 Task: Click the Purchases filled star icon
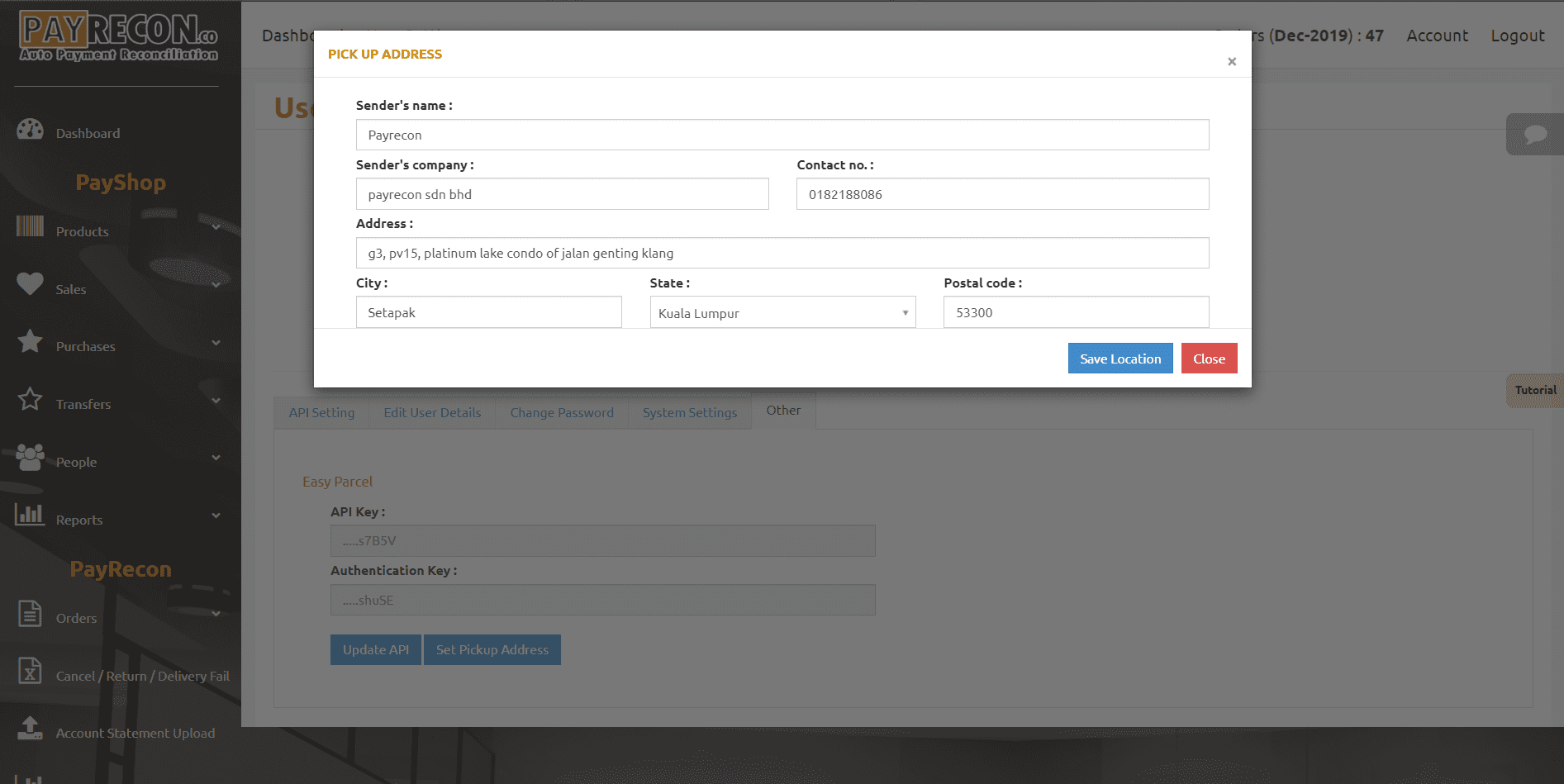coord(30,341)
